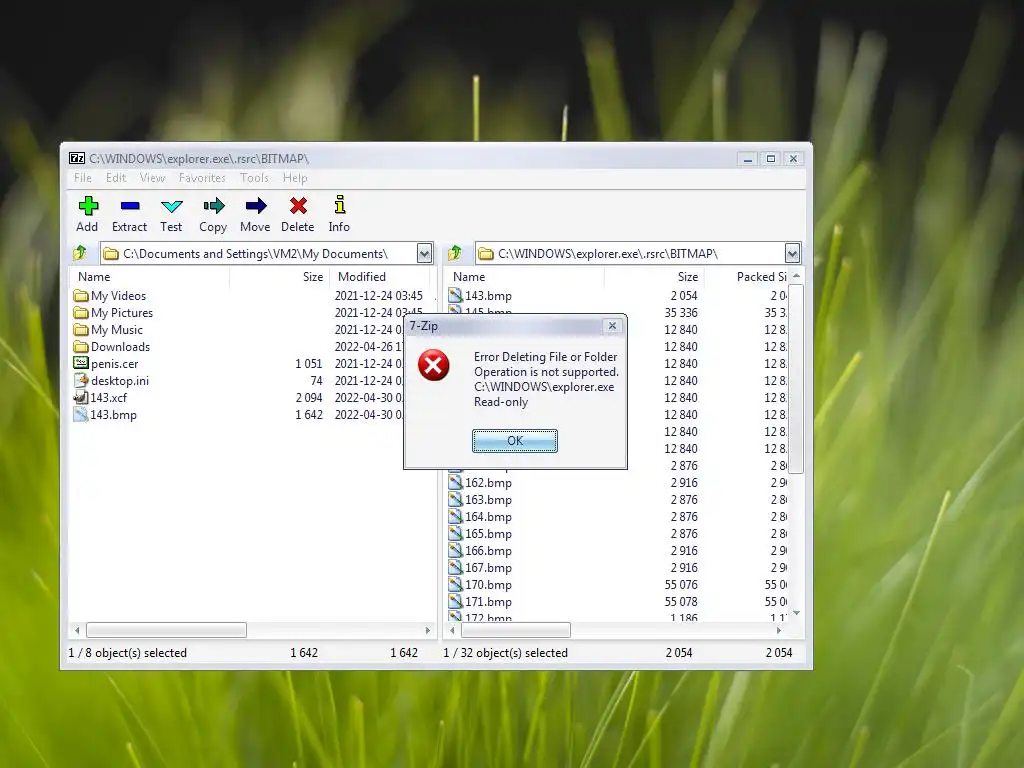Select the penis.cer certificate file icon
The image size is (1024, 768).
[81, 363]
